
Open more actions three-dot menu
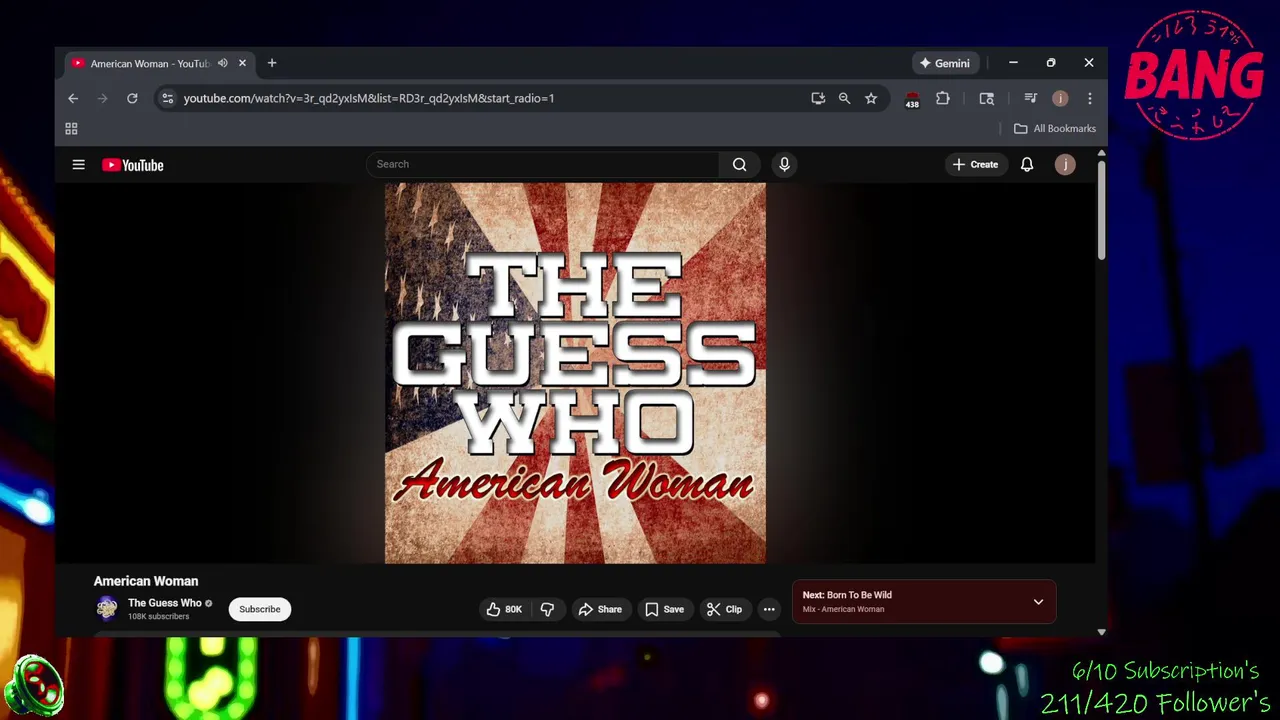769,609
